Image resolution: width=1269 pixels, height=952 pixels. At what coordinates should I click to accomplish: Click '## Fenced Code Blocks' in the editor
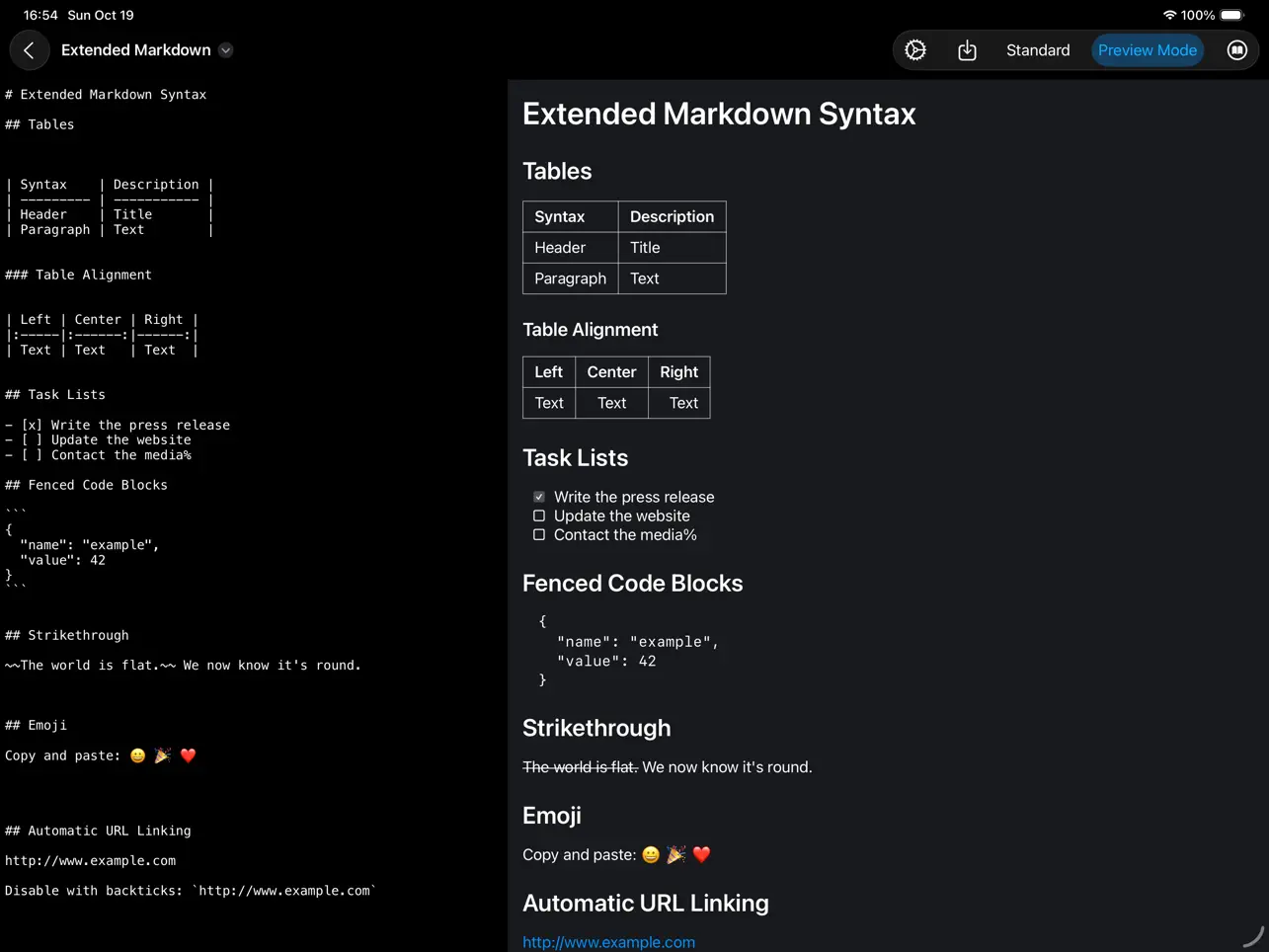[86, 485]
